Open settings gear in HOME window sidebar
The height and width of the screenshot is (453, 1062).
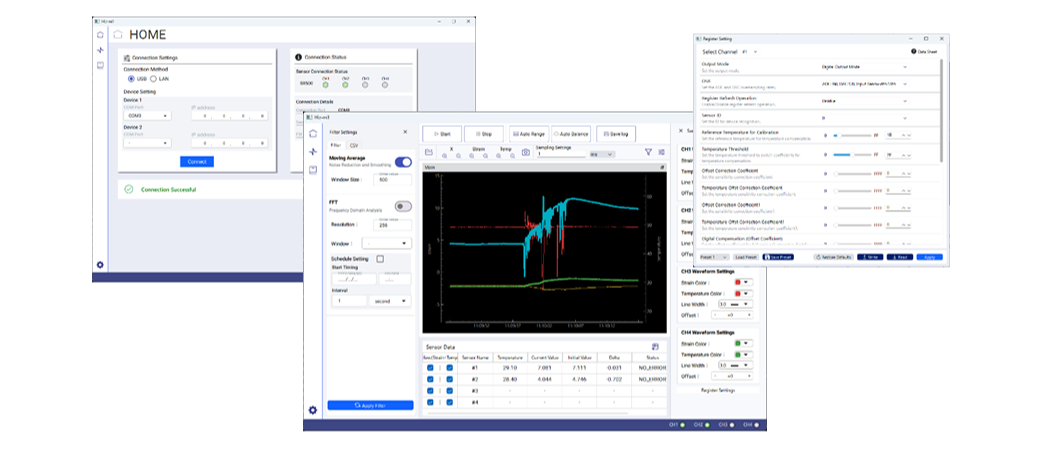coord(100,265)
